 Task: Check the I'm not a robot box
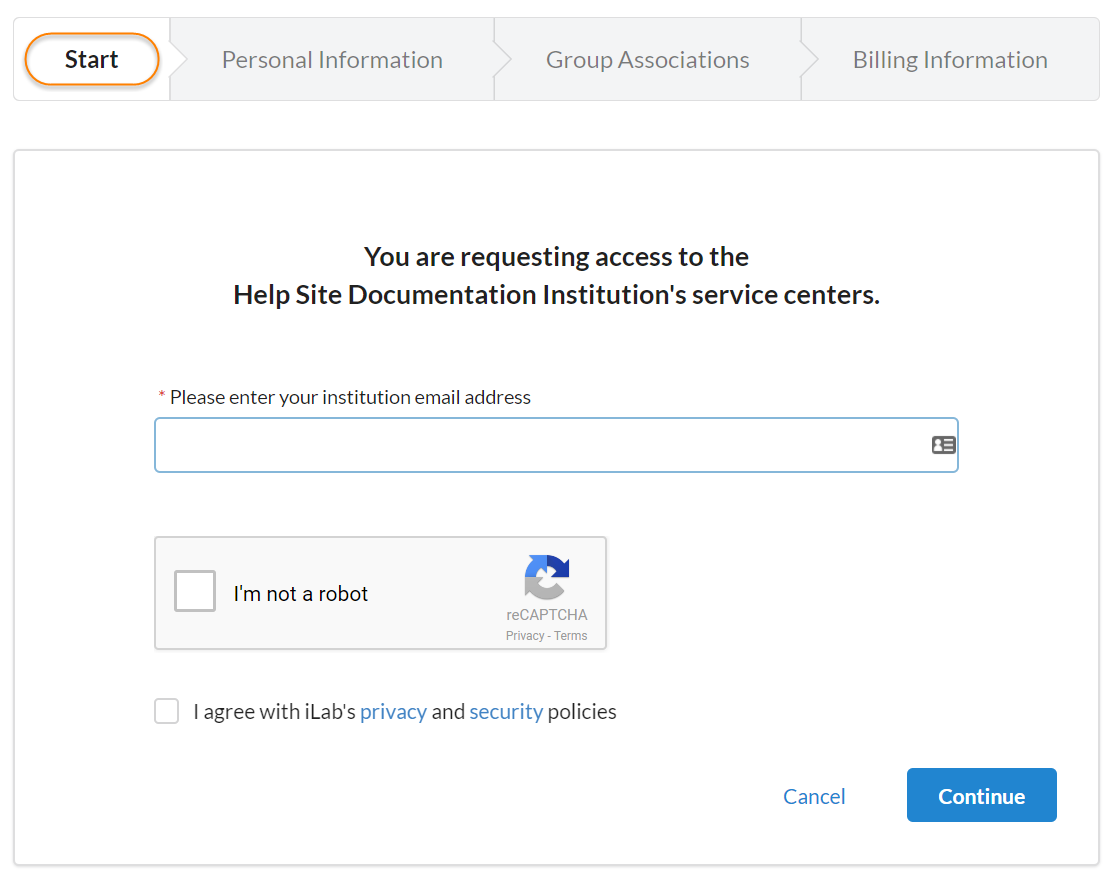(x=195, y=591)
